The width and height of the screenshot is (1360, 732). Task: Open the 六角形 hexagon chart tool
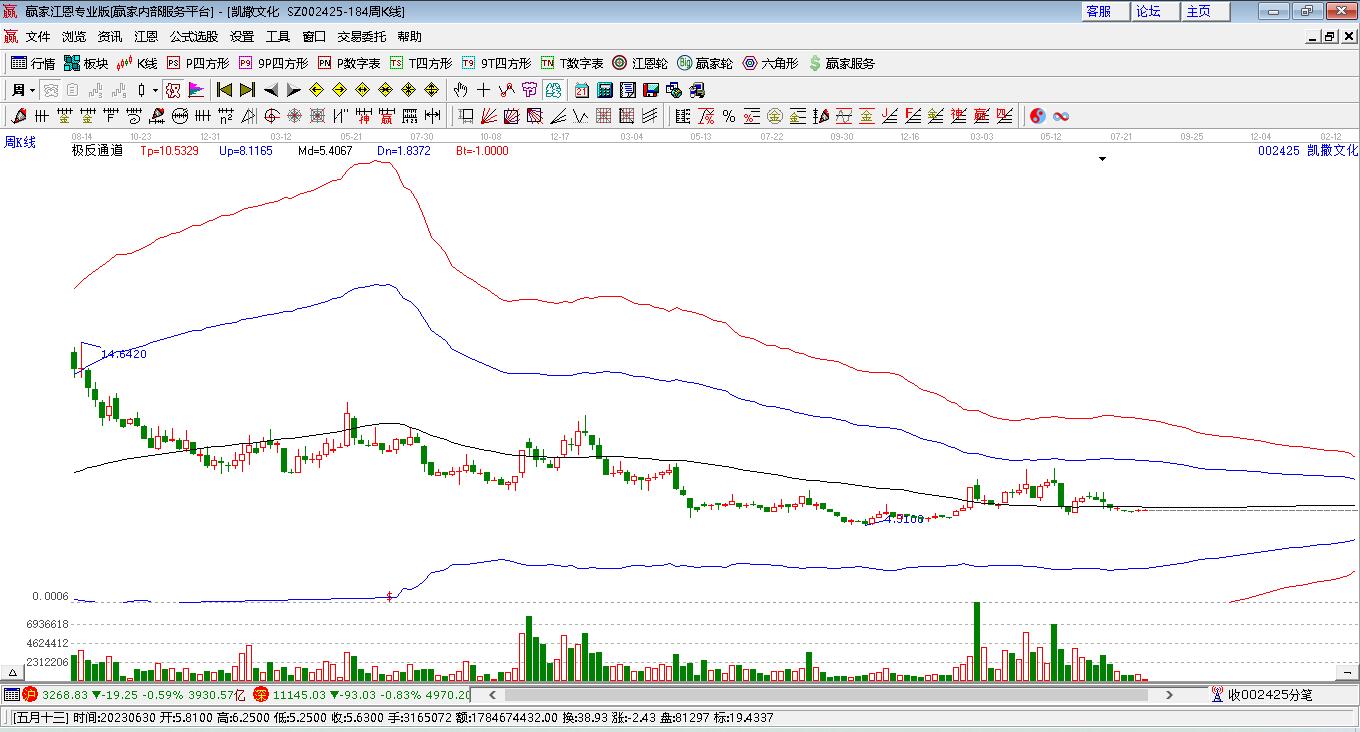(x=770, y=63)
